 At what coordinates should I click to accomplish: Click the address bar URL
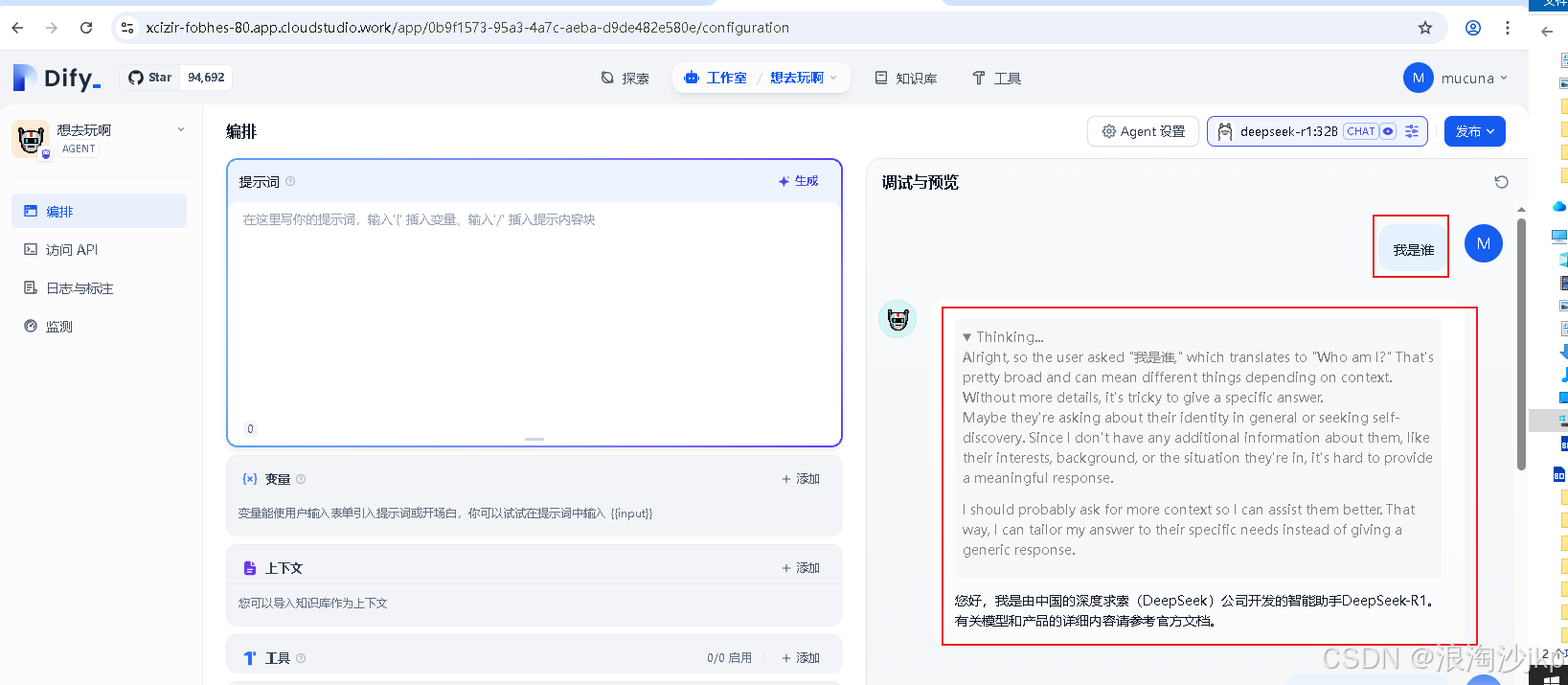tap(467, 28)
